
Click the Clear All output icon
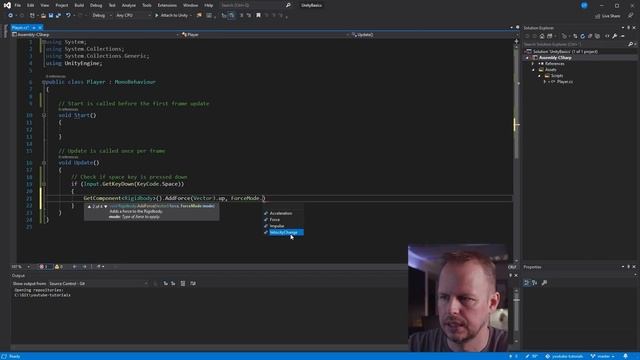[183, 283]
